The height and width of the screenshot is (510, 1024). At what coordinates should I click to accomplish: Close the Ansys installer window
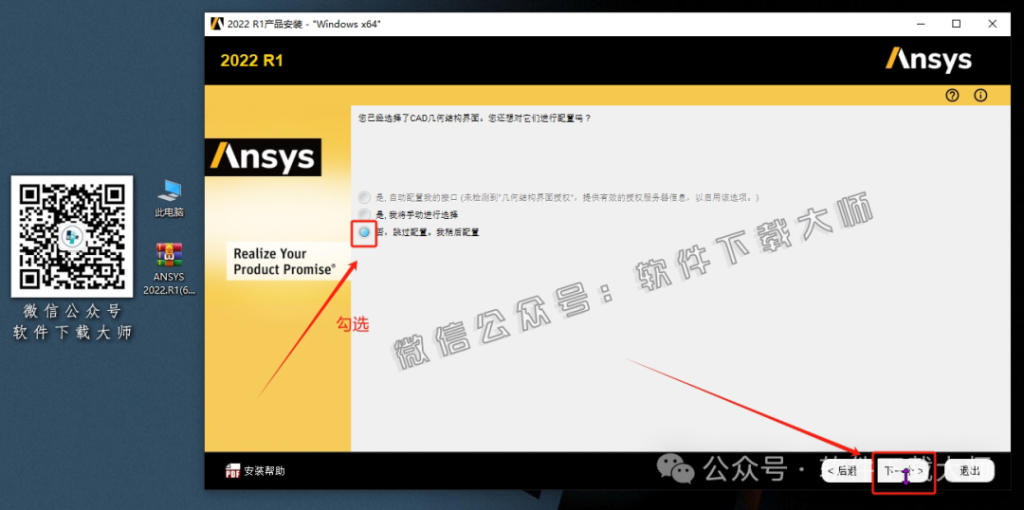tap(992, 24)
